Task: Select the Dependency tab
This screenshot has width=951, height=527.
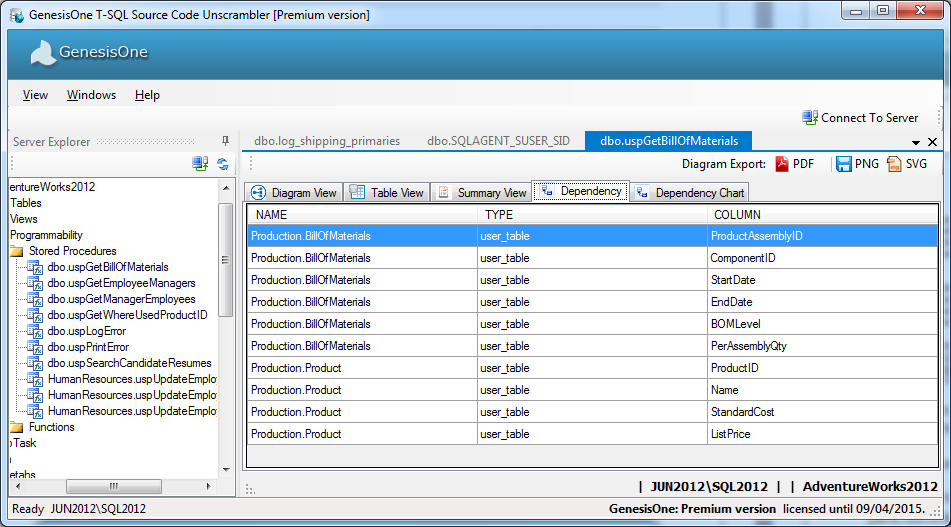Action: point(581,191)
